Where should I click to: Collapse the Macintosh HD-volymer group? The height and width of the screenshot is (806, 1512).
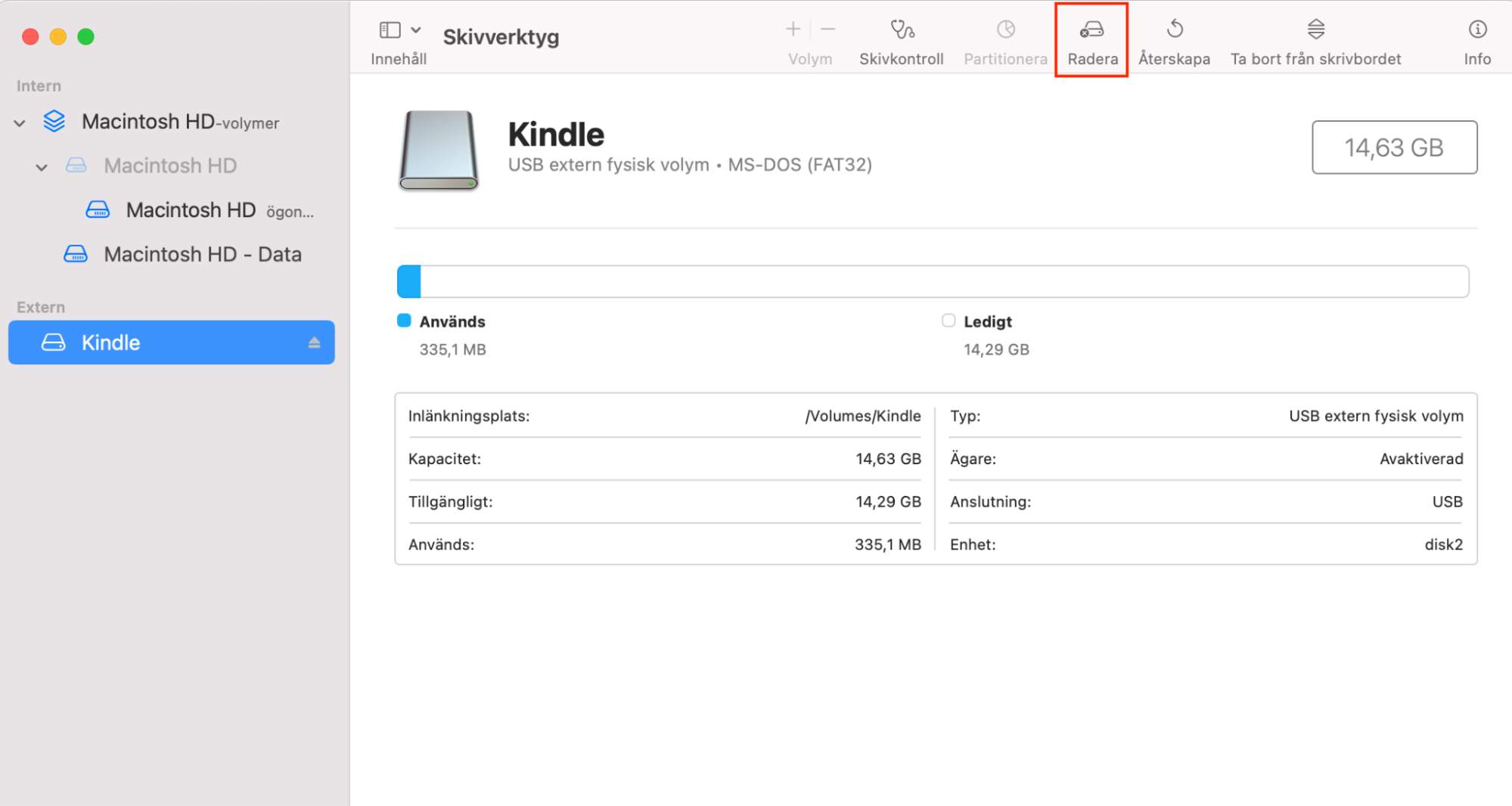[20, 122]
